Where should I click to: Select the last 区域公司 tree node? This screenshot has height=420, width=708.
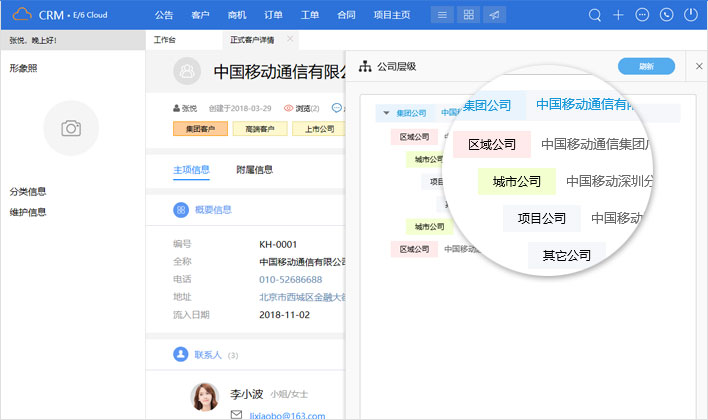click(x=414, y=249)
